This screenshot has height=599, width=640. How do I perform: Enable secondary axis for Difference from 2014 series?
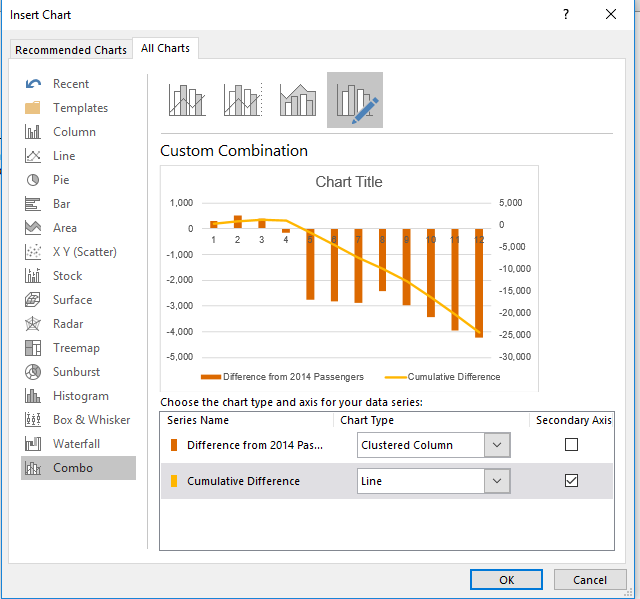point(571,445)
